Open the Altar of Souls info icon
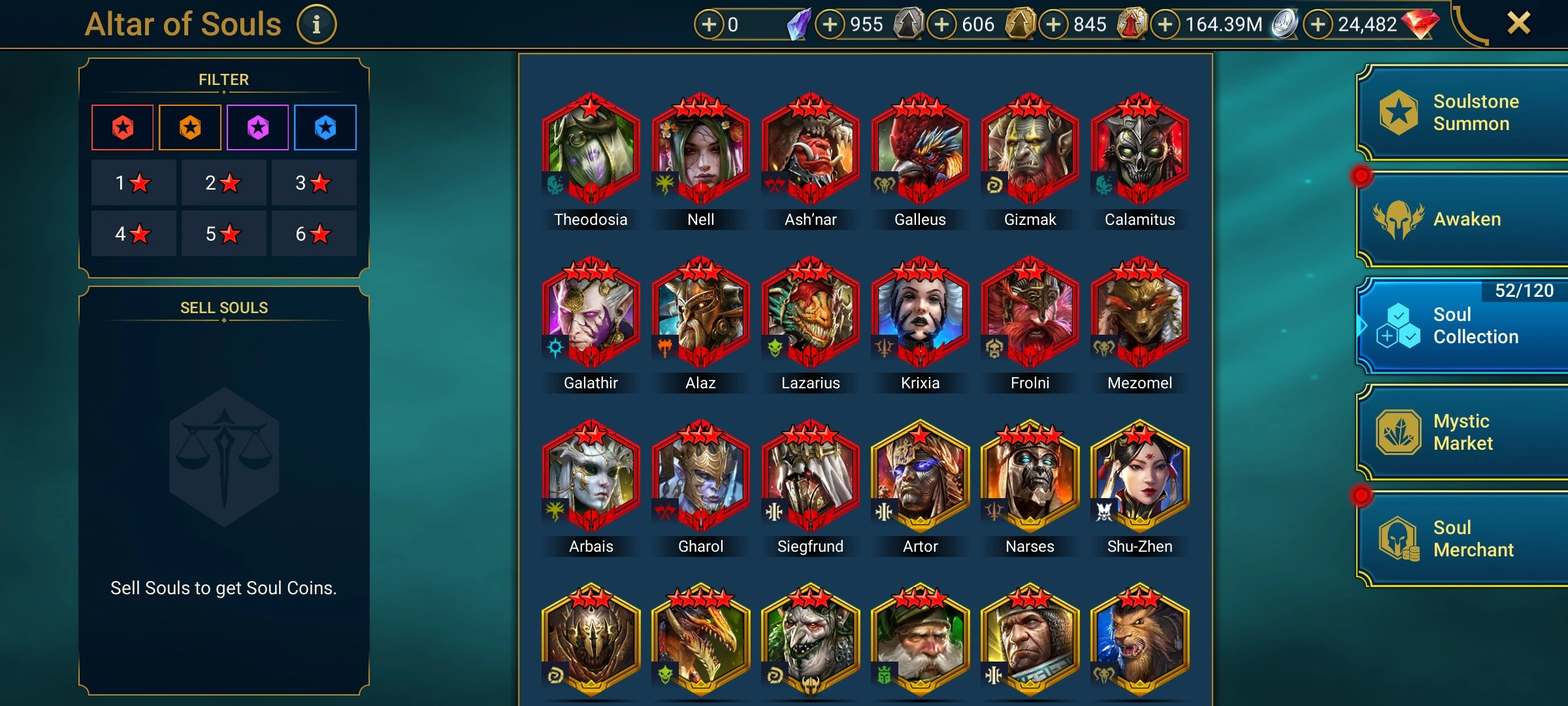Viewport: 1568px width, 706px height. pos(317,25)
